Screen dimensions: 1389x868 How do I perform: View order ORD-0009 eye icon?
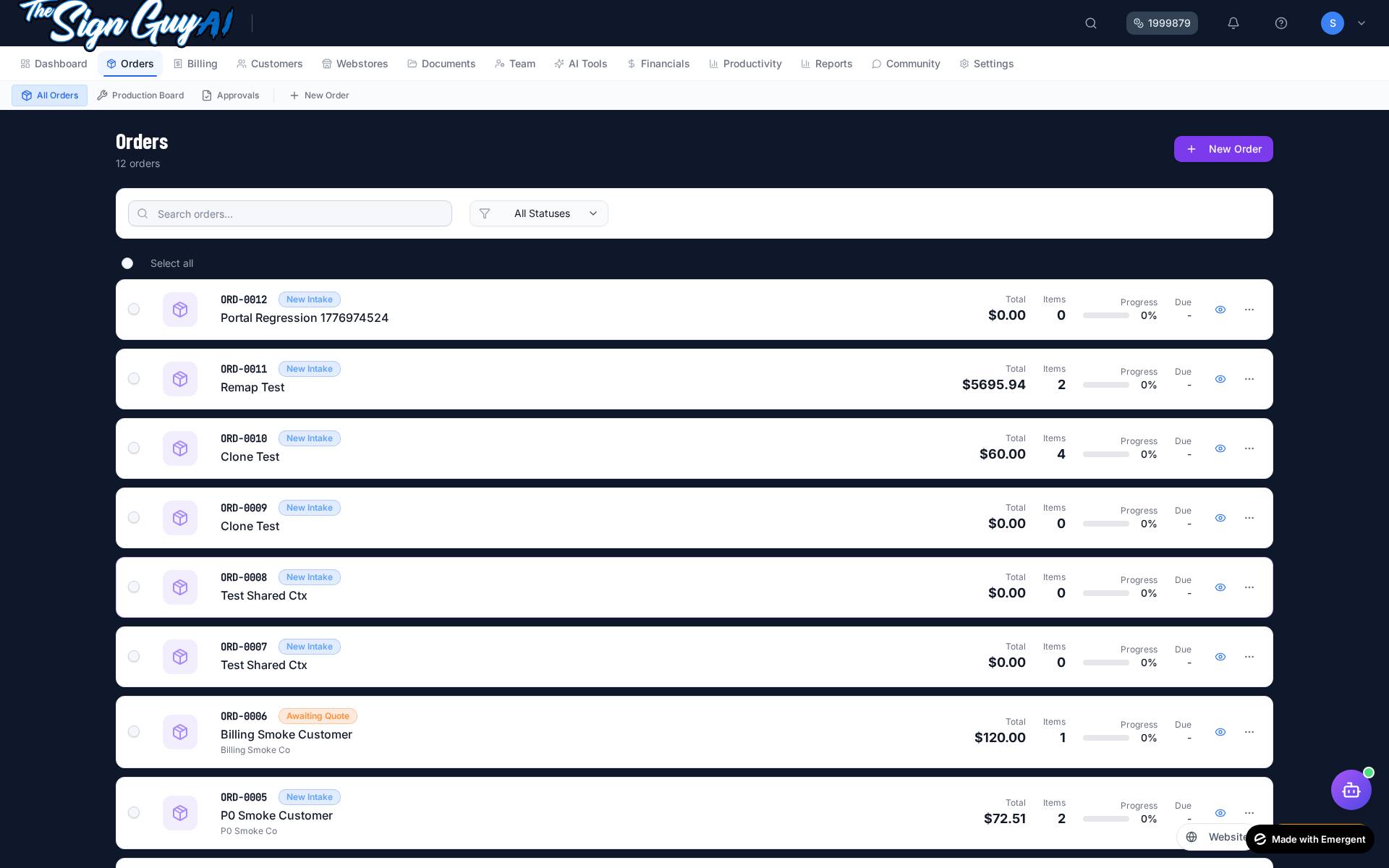[1220, 518]
